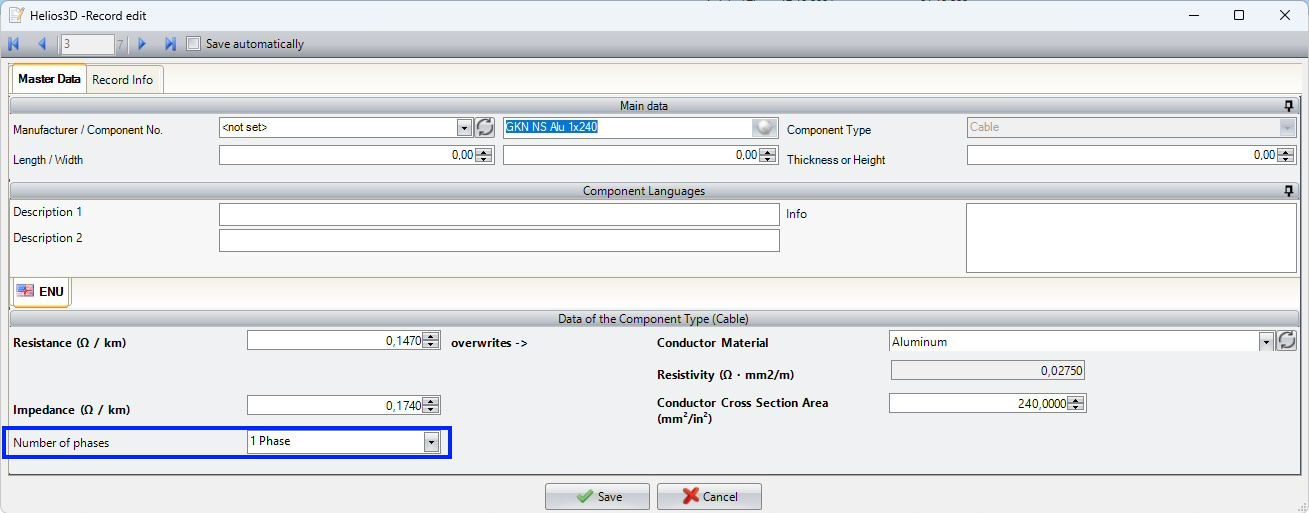Viewport: 1309px width, 513px height.
Task: Open the Component Type dropdown
Action: [x=1288, y=127]
